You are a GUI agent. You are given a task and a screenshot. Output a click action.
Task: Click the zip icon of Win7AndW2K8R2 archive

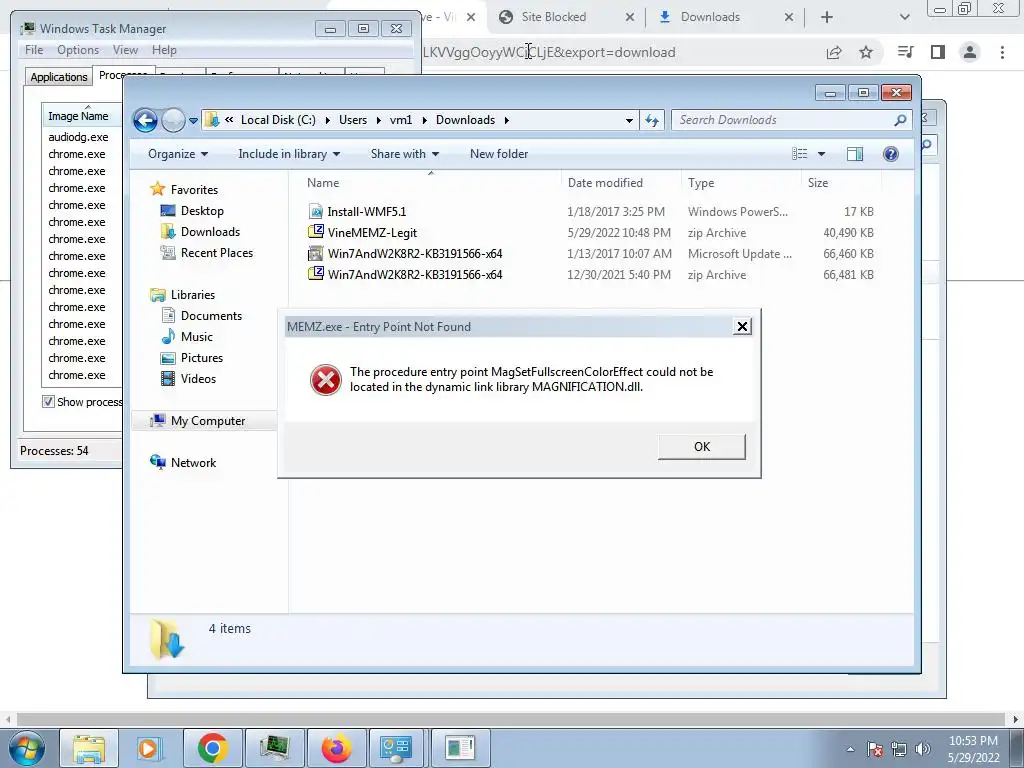click(315, 273)
